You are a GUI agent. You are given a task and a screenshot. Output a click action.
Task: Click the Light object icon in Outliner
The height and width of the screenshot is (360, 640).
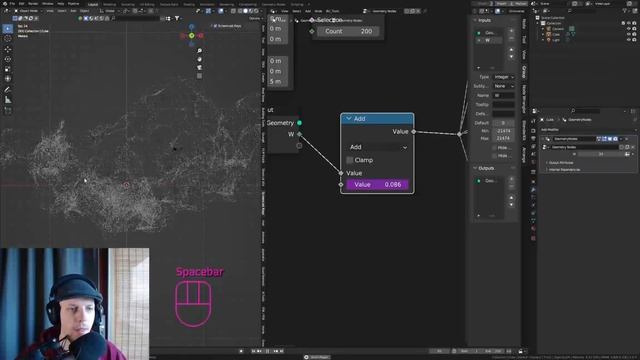(549, 40)
